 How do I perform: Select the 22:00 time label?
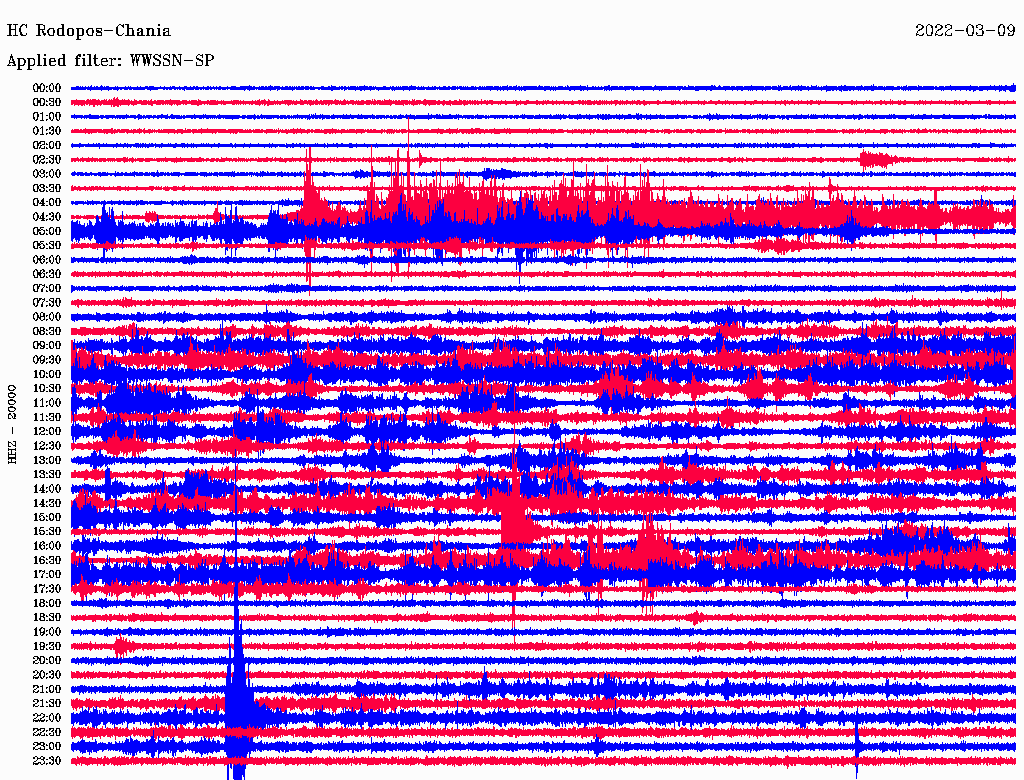coord(47,718)
